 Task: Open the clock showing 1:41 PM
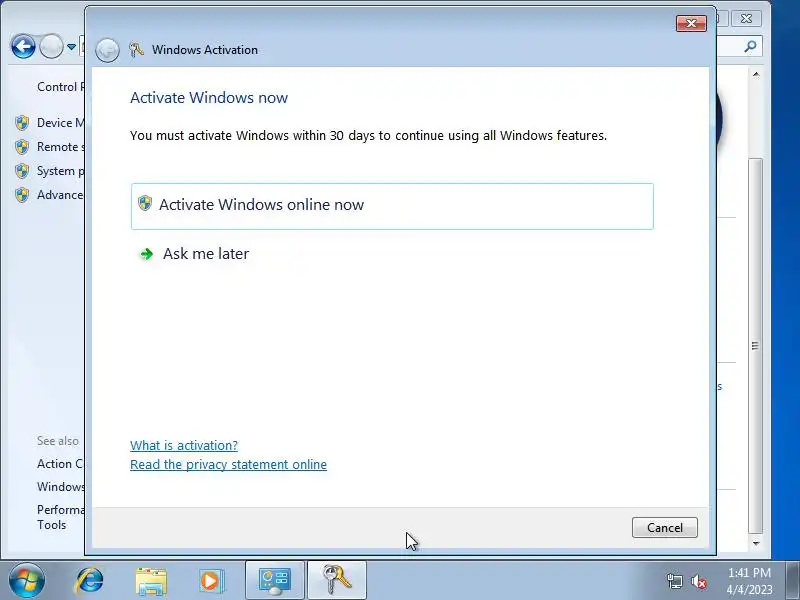tap(749, 581)
